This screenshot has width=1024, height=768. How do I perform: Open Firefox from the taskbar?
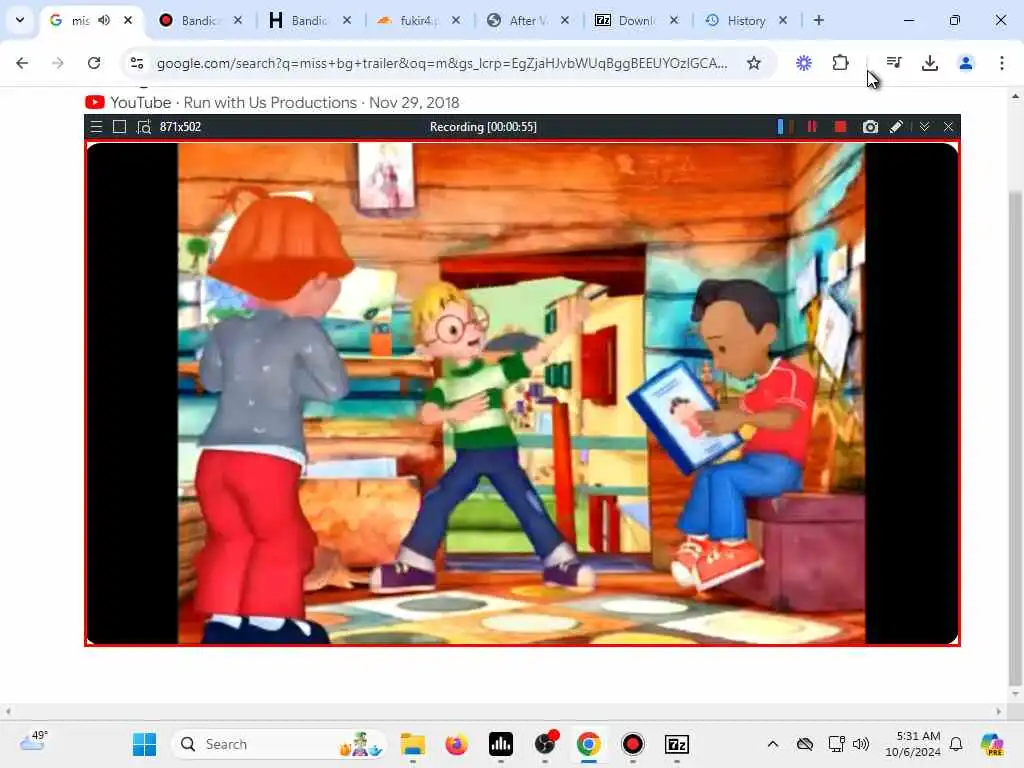coord(456,744)
